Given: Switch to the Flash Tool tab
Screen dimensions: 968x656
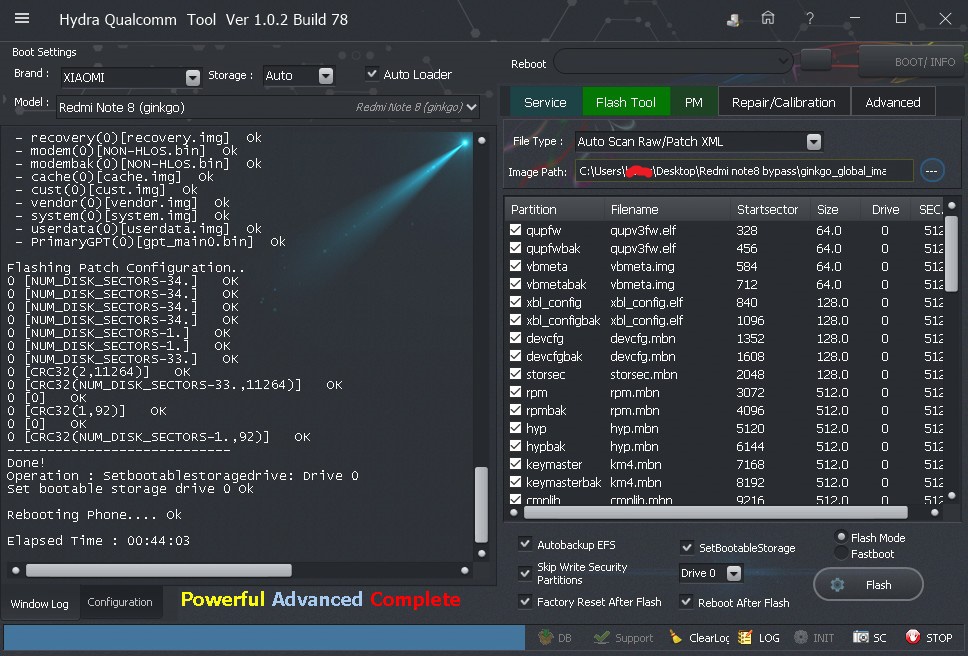Looking at the screenshot, I should (625, 102).
